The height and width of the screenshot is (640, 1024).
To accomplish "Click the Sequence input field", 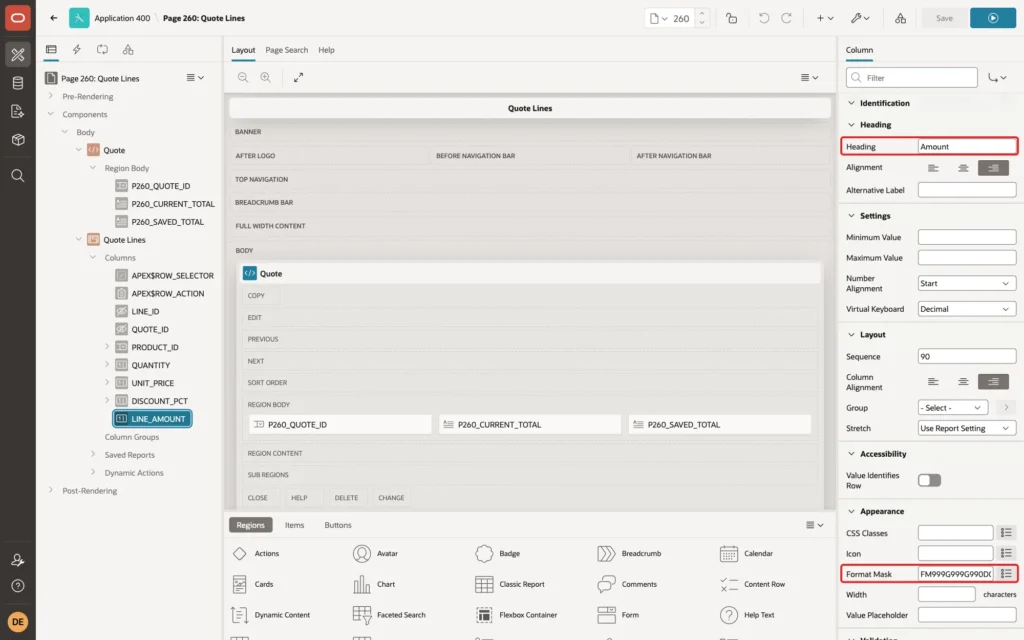I will coord(967,357).
